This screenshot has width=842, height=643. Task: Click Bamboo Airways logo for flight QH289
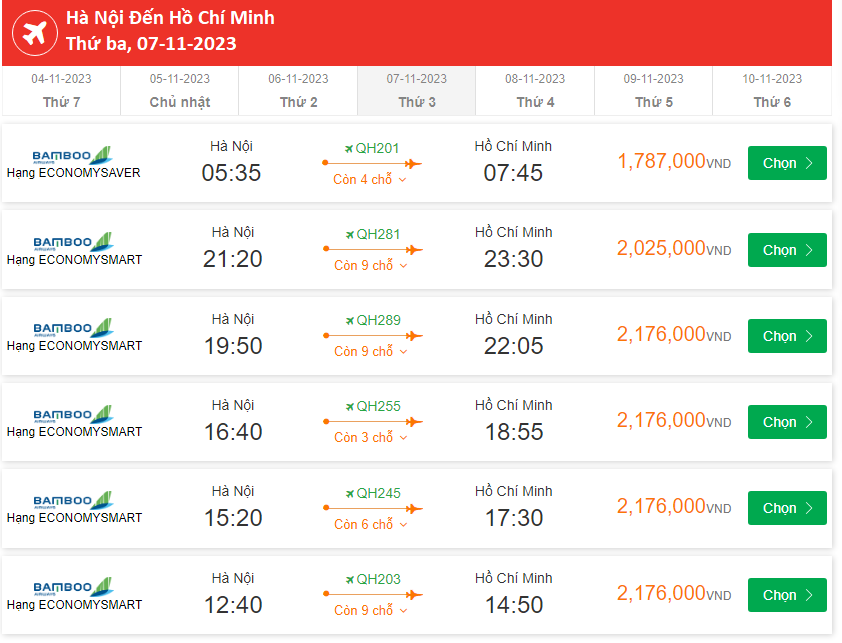72,328
